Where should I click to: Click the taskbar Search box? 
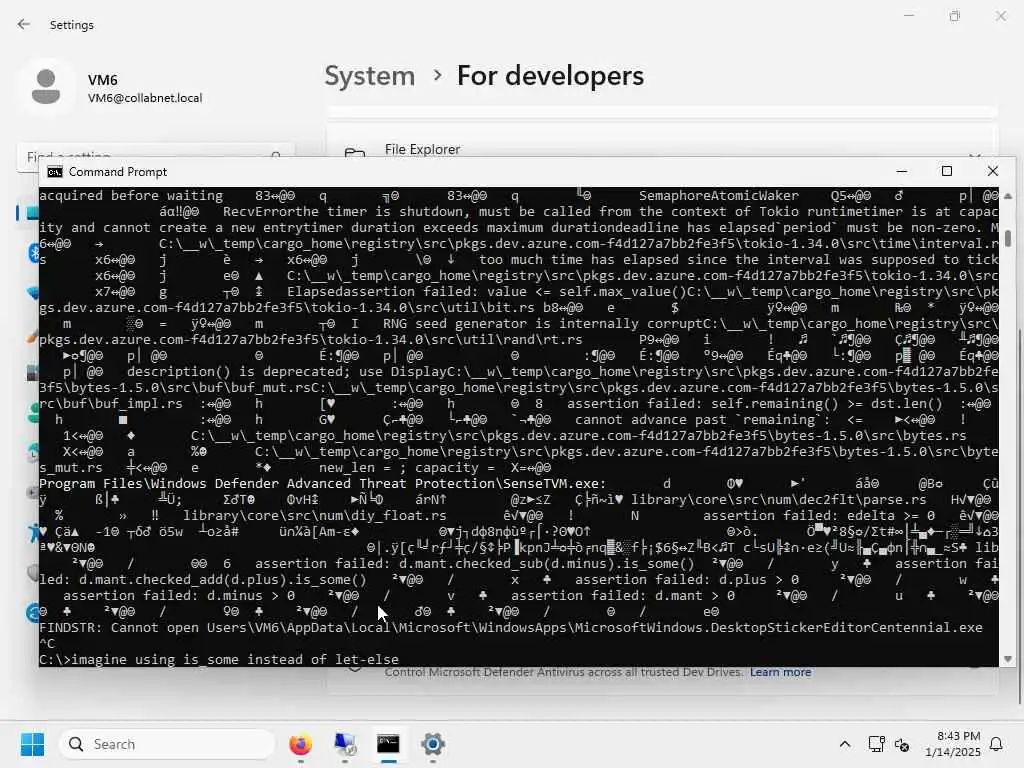tap(167, 744)
